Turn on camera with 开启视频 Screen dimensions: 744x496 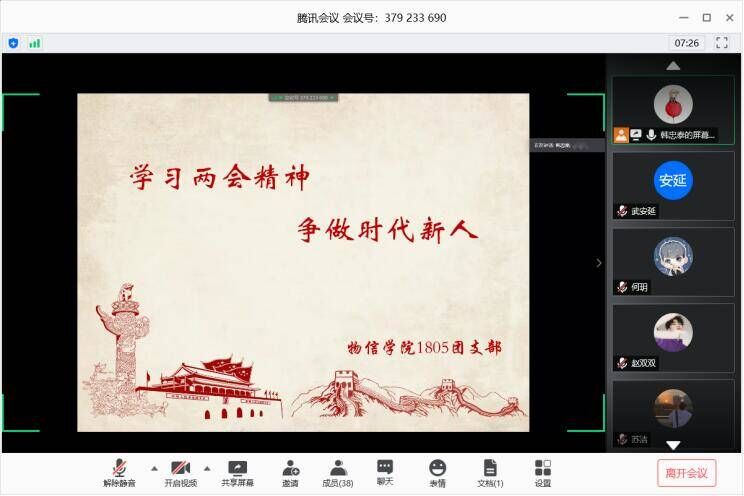[180, 472]
